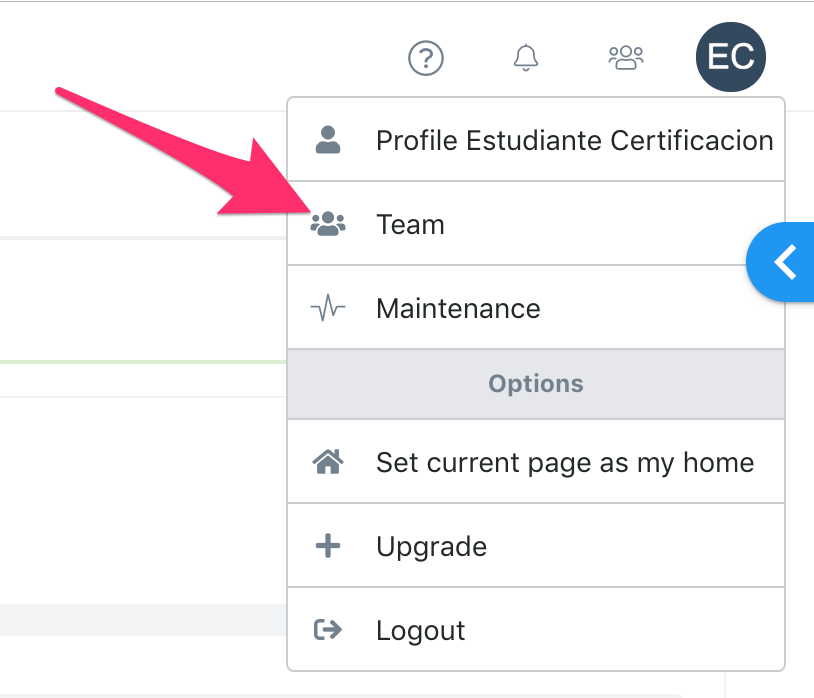Choose Set current page as my home
The width and height of the screenshot is (814, 698).
click(x=564, y=462)
